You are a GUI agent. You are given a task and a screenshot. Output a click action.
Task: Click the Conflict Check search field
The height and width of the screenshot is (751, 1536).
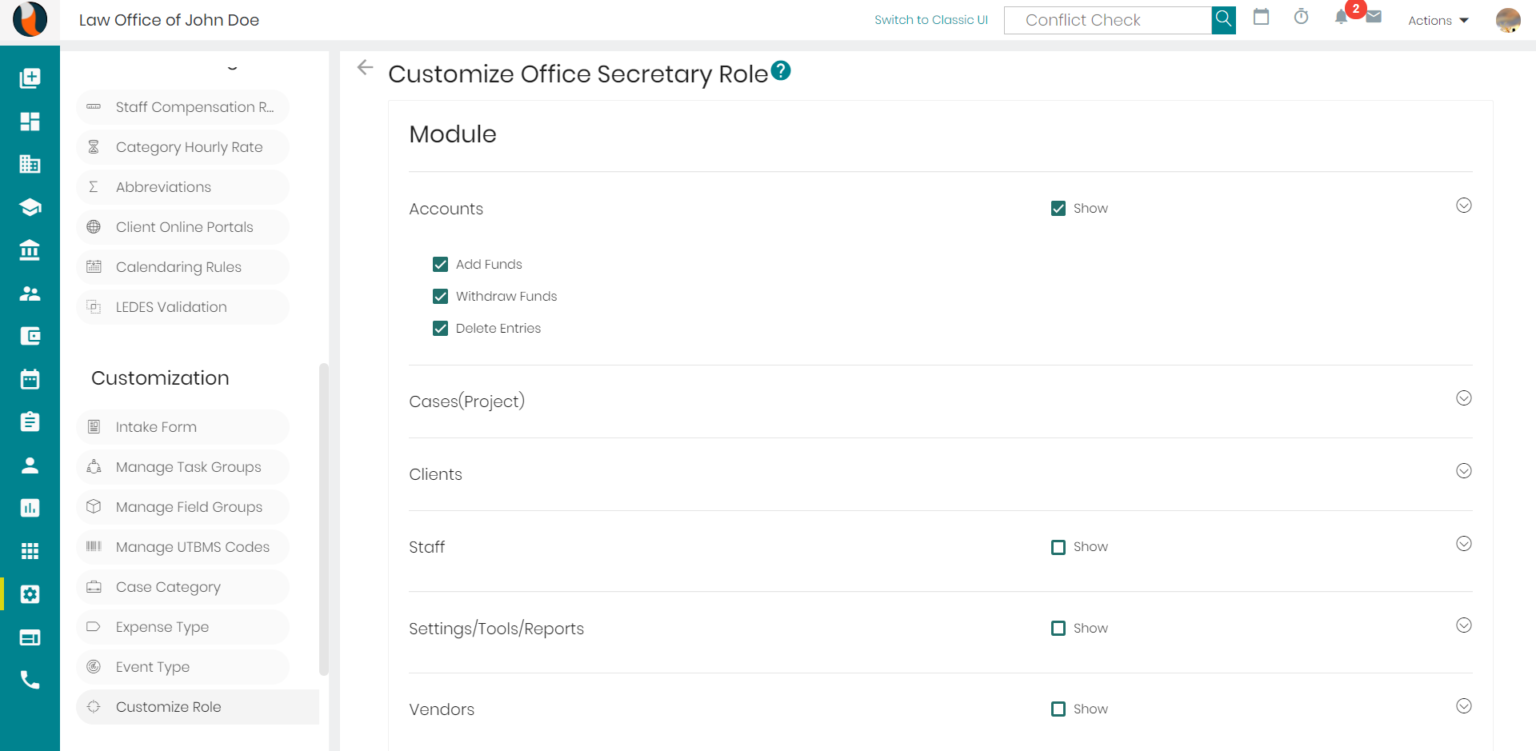pos(1108,20)
